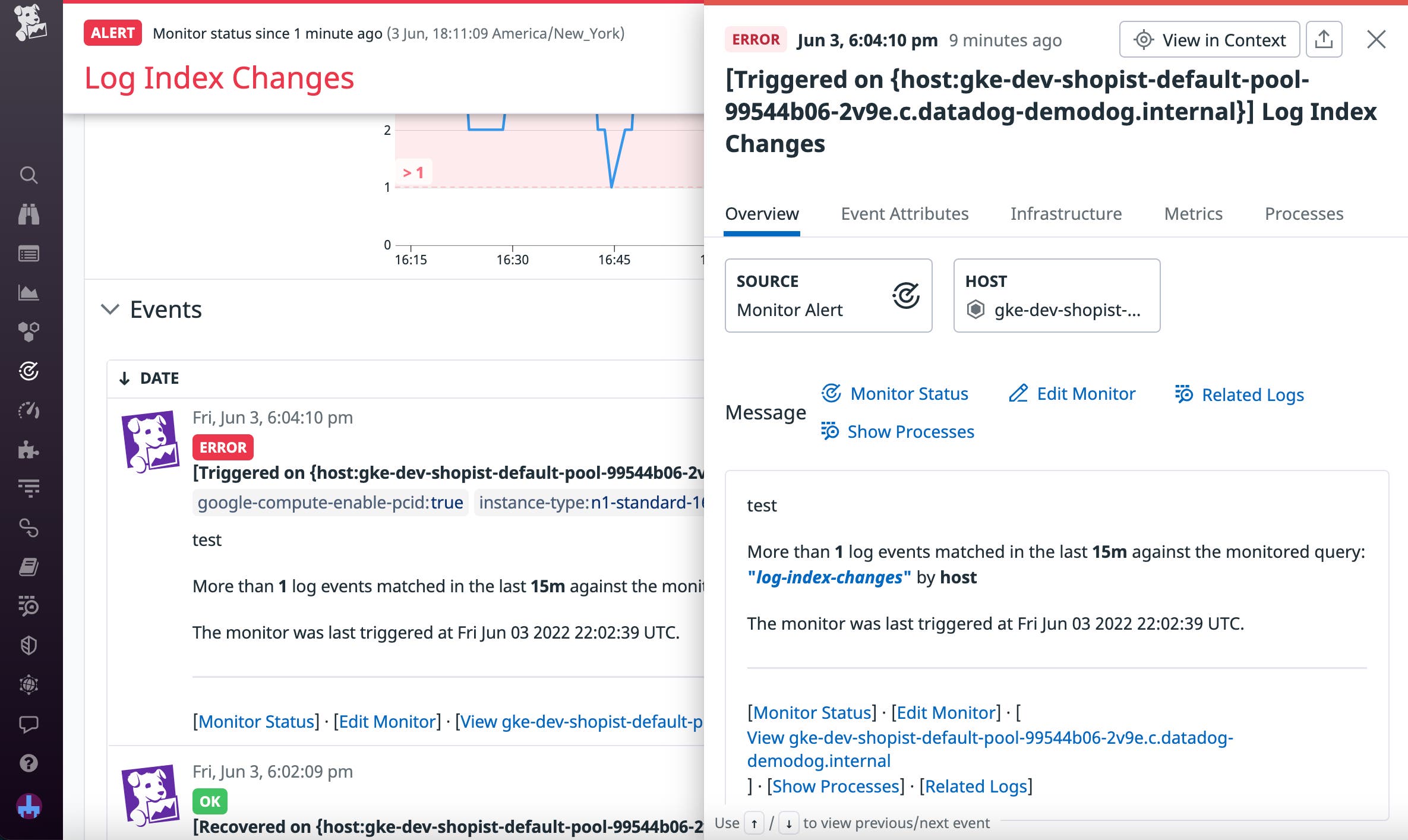Switch to the Event Attributes tab
The width and height of the screenshot is (1408, 840).
click(904, 214)
